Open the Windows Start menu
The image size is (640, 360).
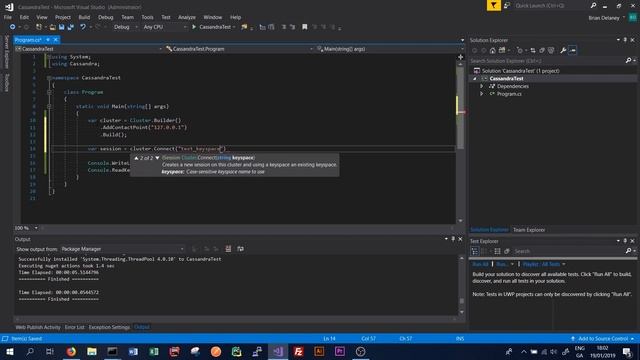coord(9,351)
